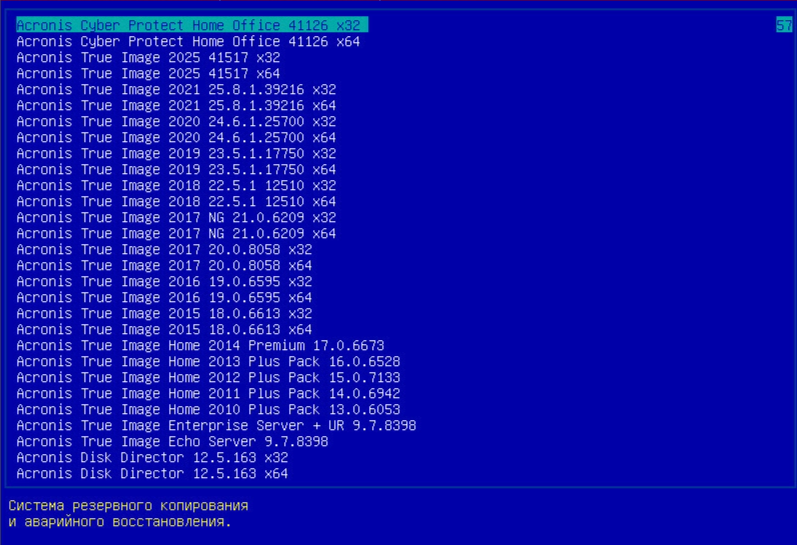
Task: Choose True Image 2018 22.5.1 12510 x64
Action: (x=176, y=201)
